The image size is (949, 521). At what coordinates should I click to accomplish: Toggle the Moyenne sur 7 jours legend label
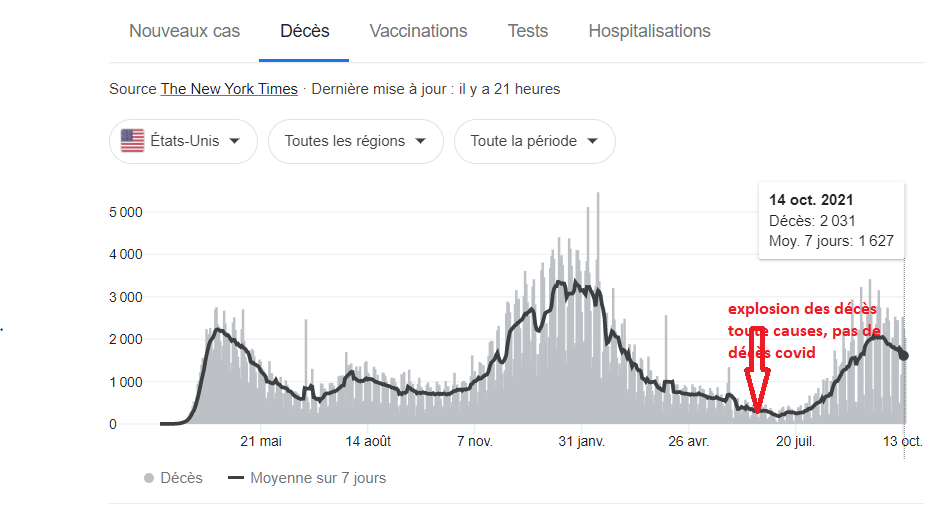[318, 478]
